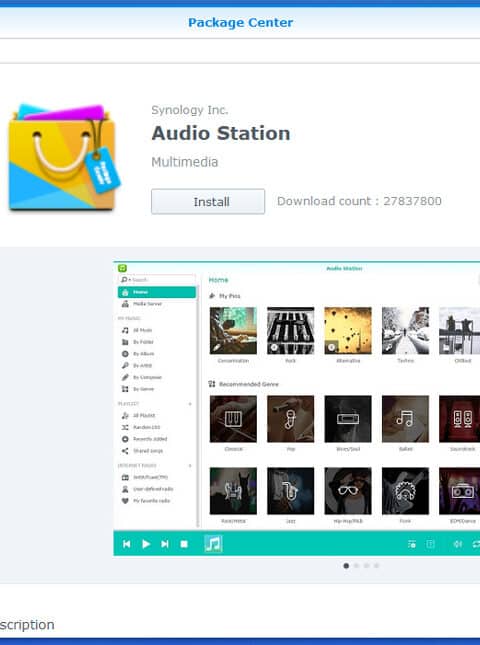Image resolution: width=480 pixels, height=645 pixels.
Task: Click the plus next to the Playlist heading
Action: click(x=190, y=404)
